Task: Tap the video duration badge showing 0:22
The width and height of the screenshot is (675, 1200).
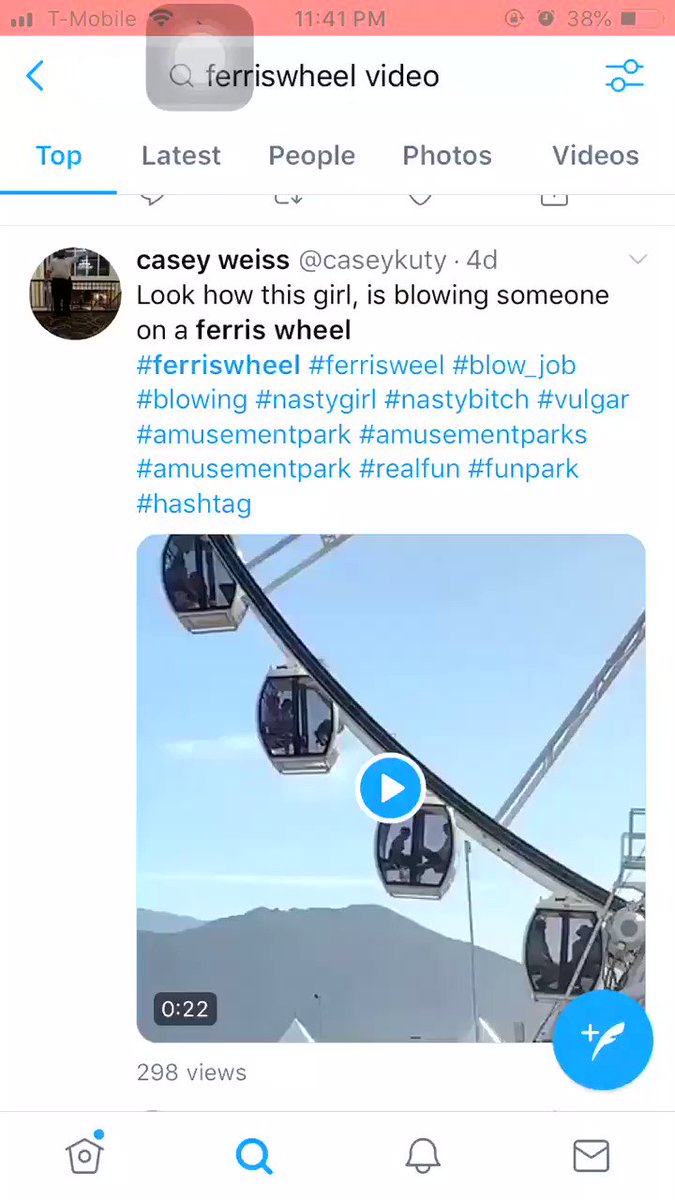Action: [184, 1009]
